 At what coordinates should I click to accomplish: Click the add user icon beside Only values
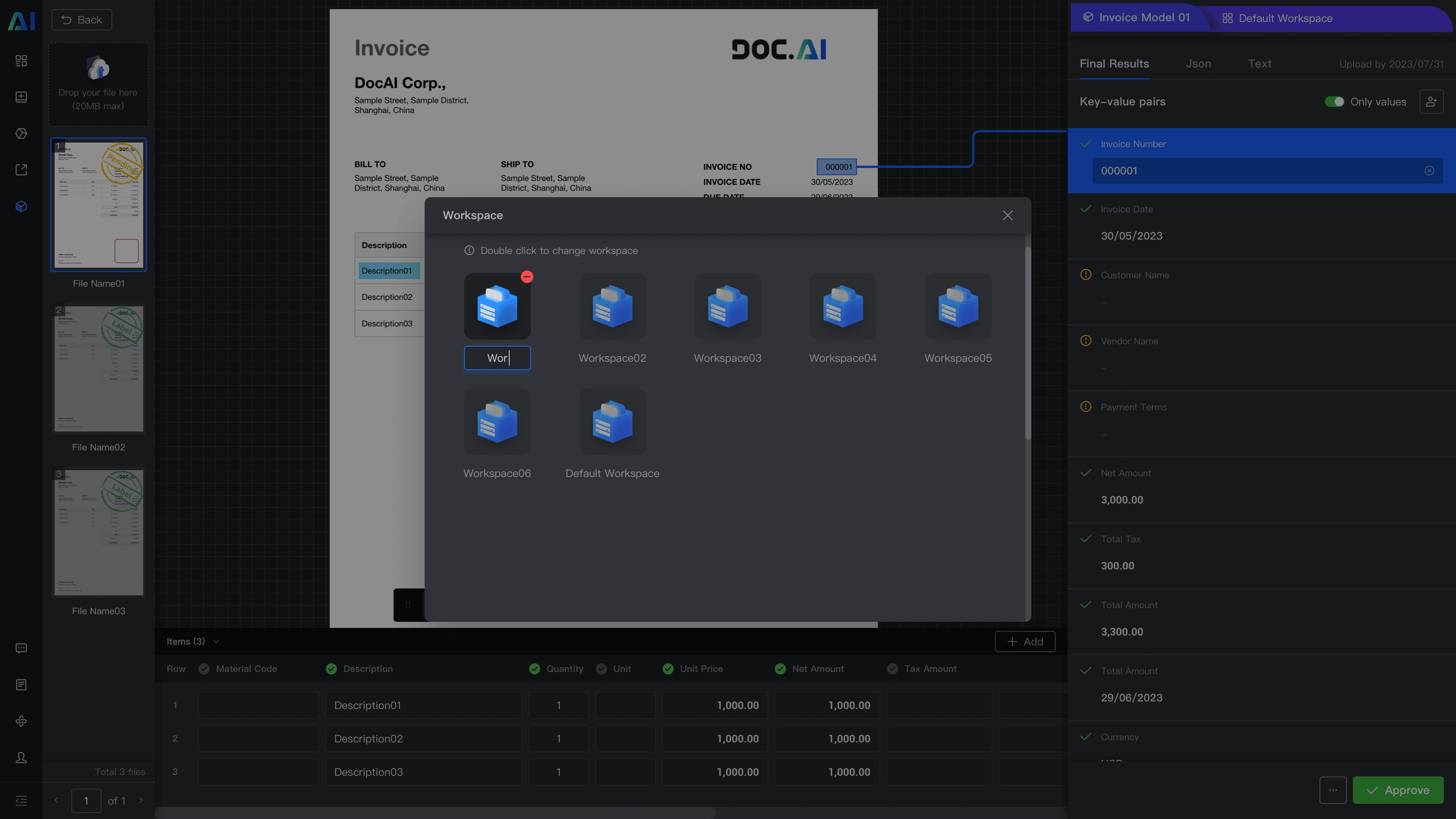[x=1431, y=102]
